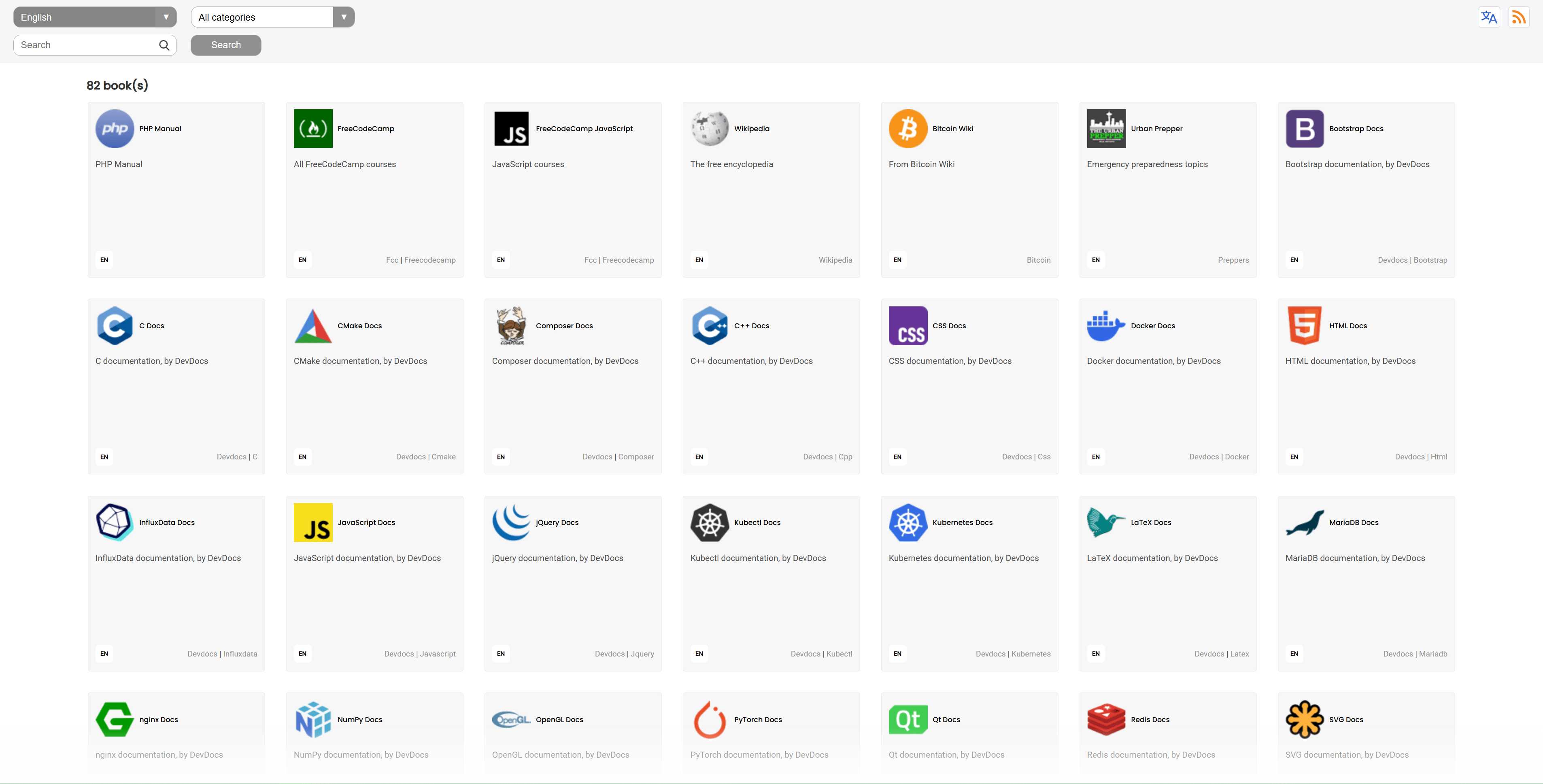Click the FreeCodeCamp flame logo
The width and height of the screenshot is (1543, 784).
pos(312,129)
